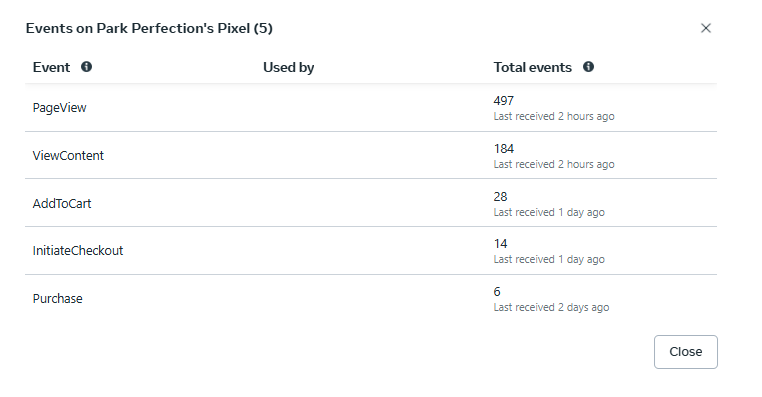Click the info icon next to Event

(87, 67)
